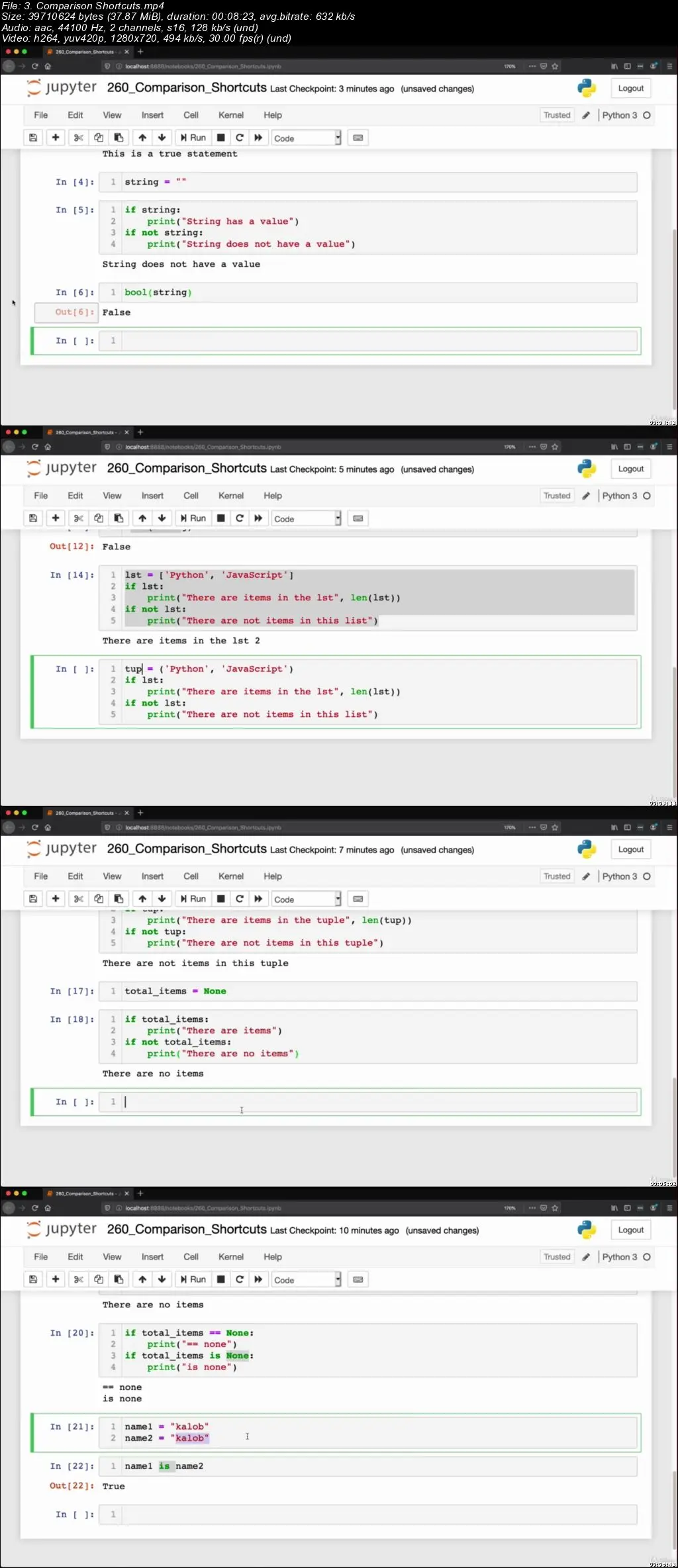Interrupt the kernel in the 3-minutes-ago checkpoint frame
This screenshot has height=1568, width=678.
point(221,138)
